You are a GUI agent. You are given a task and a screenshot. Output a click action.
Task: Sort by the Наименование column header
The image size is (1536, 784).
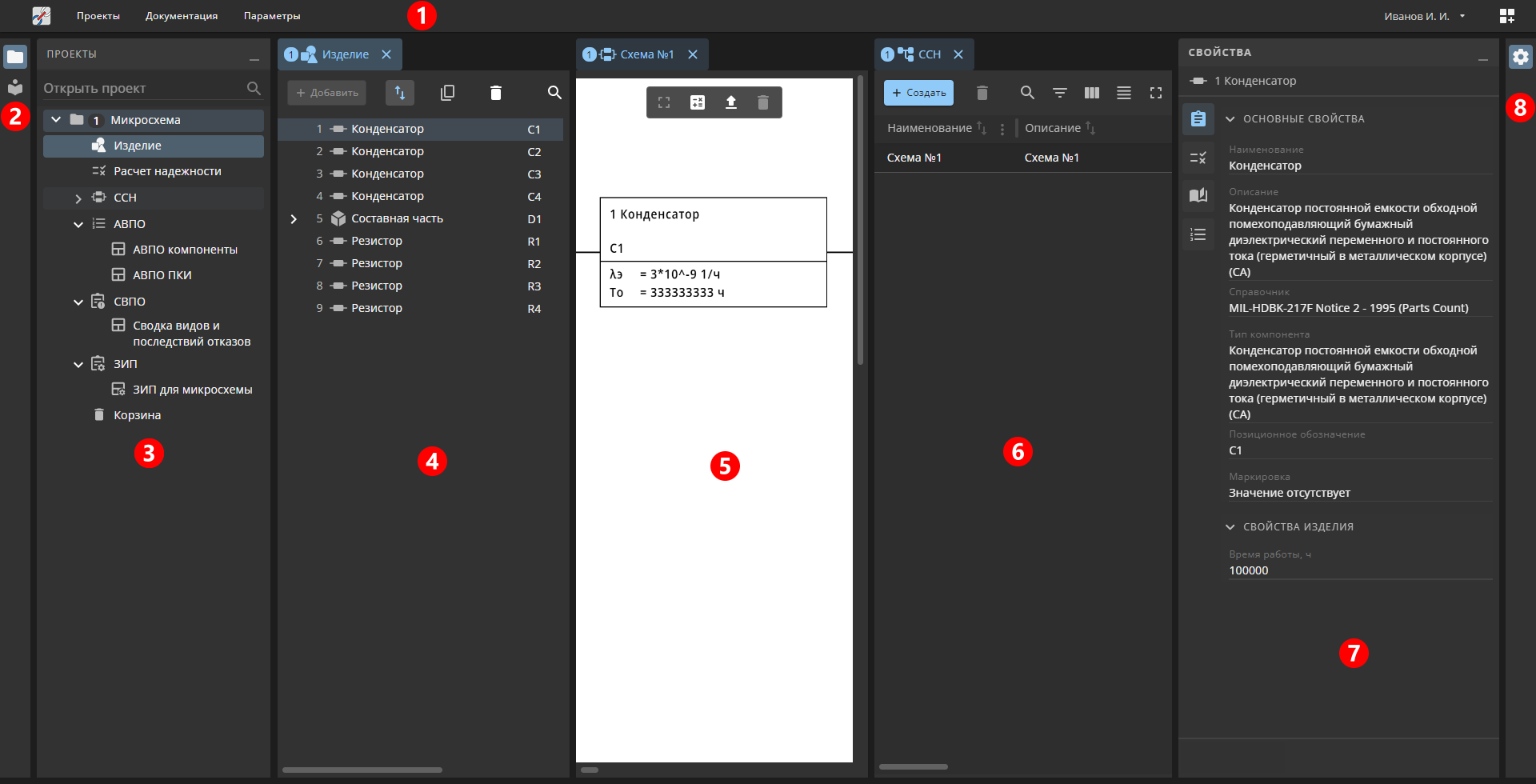[930, 128]
